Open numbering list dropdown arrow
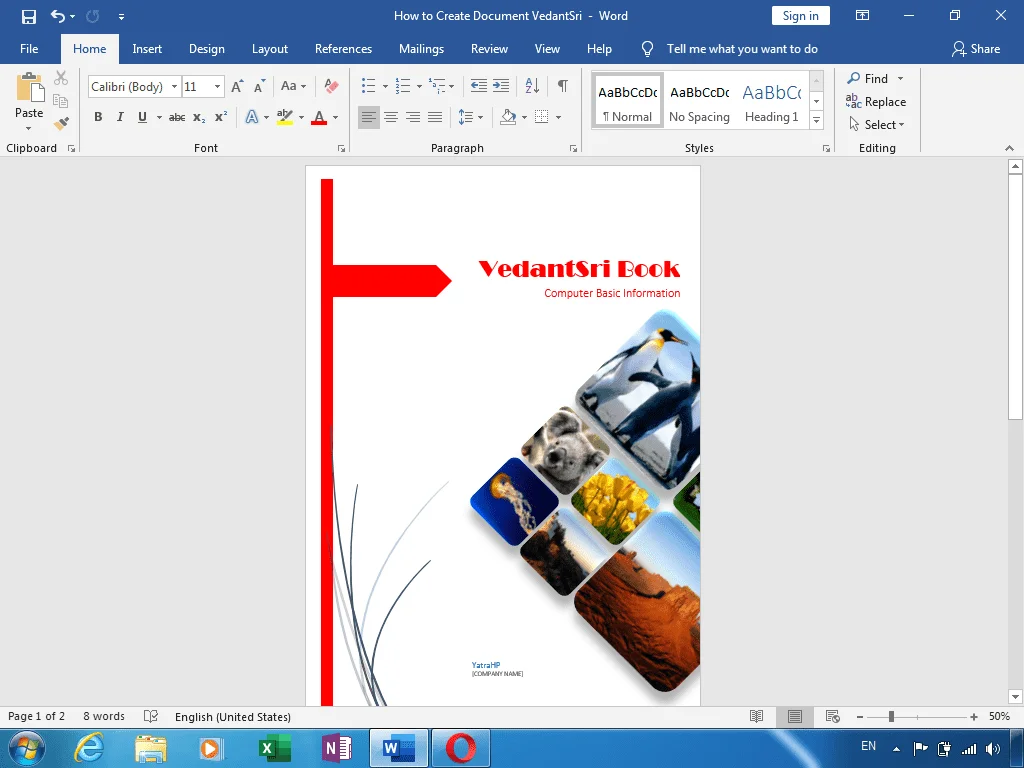 [419, 86]
